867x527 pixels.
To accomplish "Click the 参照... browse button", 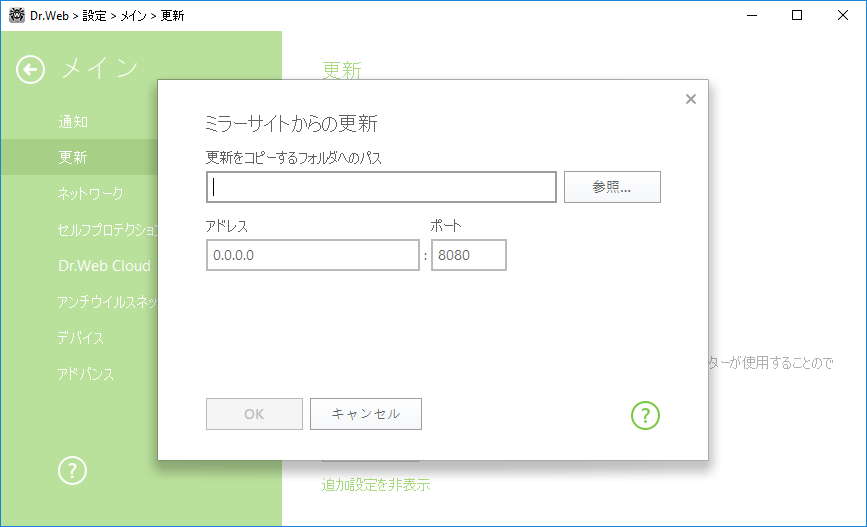I will point(612,187).
